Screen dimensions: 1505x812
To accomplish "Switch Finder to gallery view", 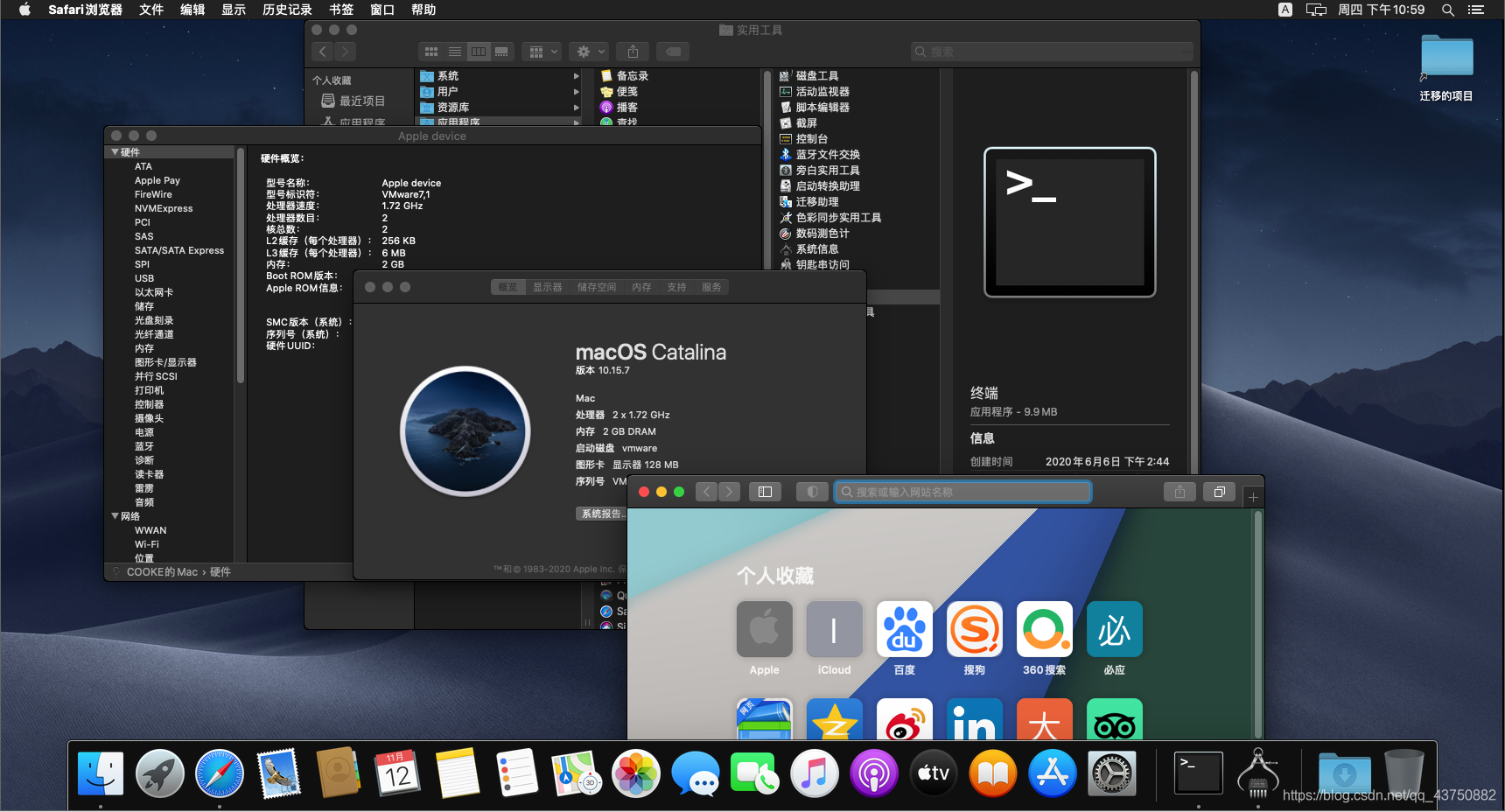I will [x=502, y=52].
